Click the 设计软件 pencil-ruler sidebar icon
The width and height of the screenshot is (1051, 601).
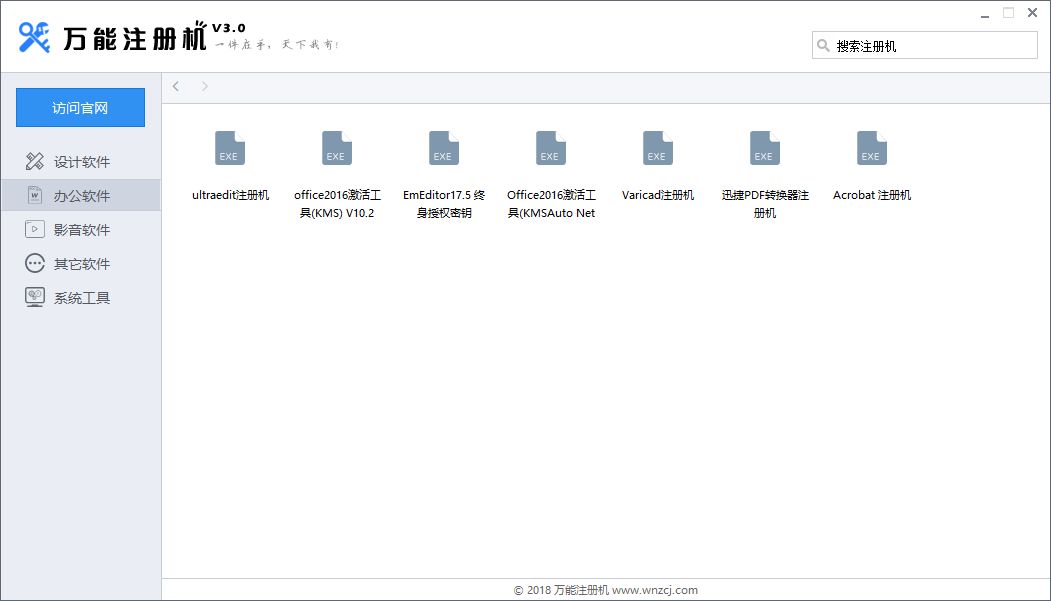coord(35,161)
